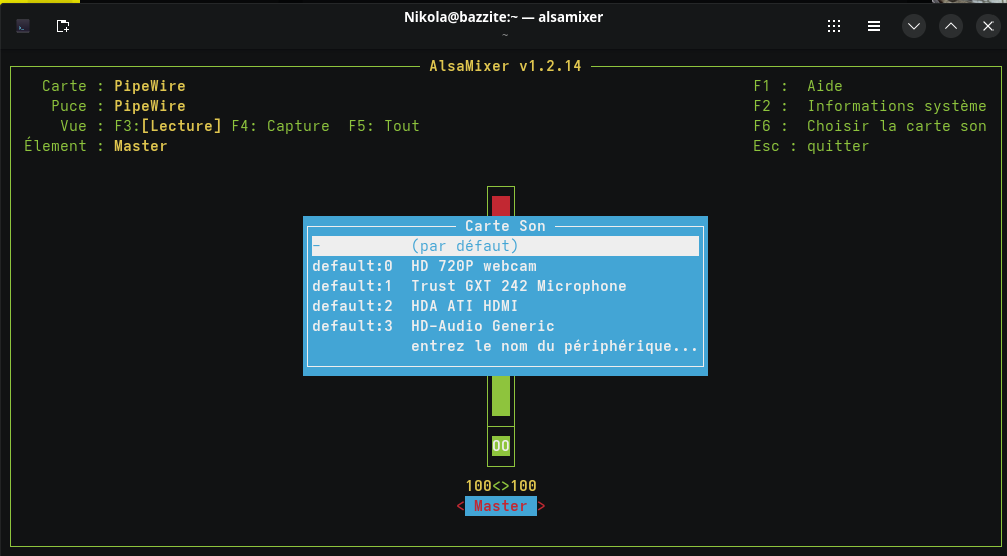The height and width of the screenshot is (556, 1007).
Task: Maximize window using the up chevron button
Action: [950, 26]
